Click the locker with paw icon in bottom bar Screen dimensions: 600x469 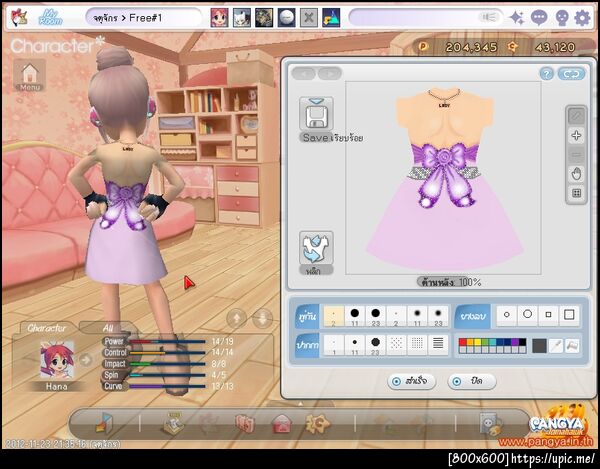491,424
